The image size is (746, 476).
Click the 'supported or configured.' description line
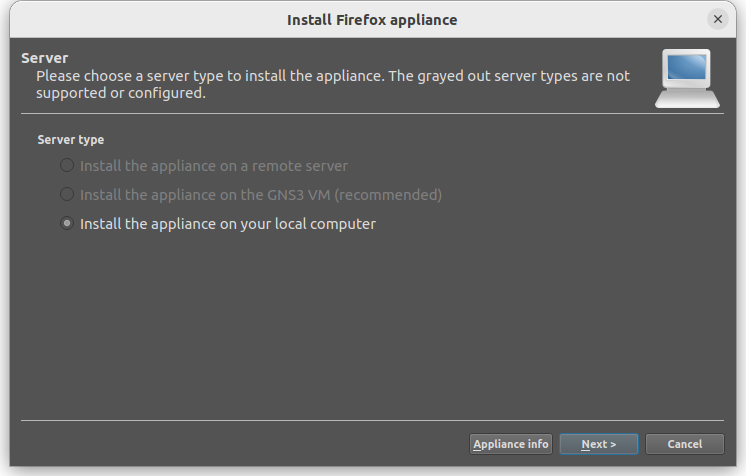click(121, 93)
